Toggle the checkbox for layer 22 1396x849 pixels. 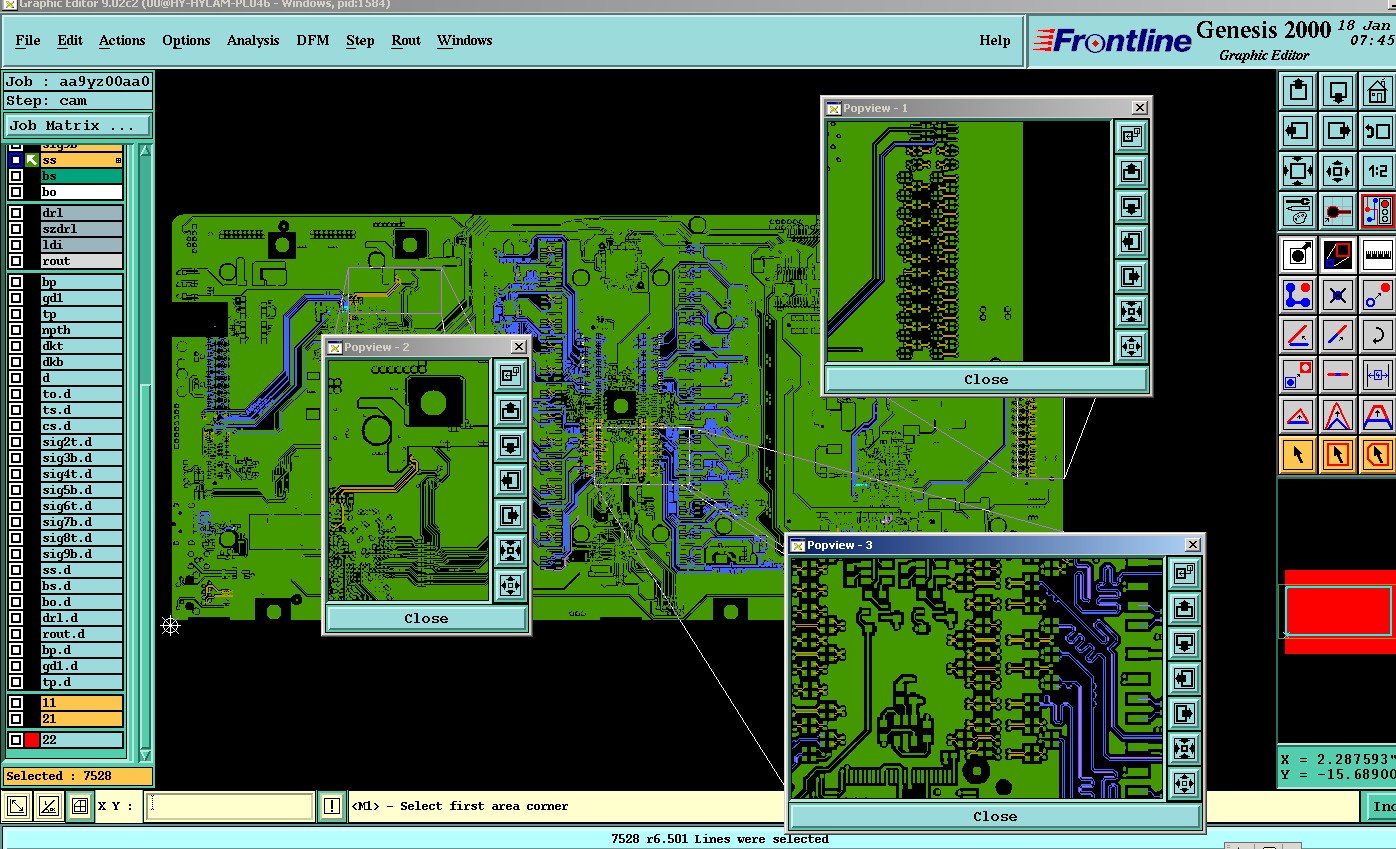[x=16, y=740]
